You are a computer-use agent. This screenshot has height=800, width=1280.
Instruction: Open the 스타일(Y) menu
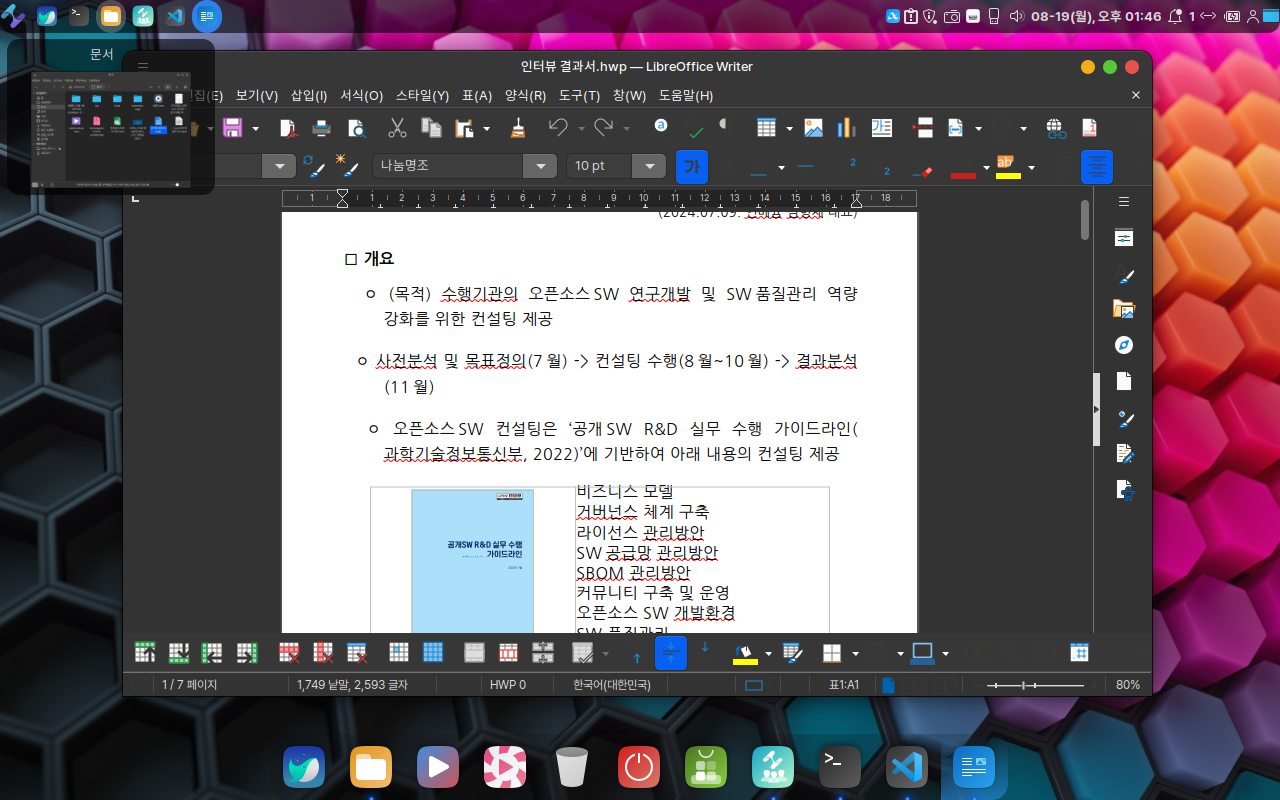point(423,96)
